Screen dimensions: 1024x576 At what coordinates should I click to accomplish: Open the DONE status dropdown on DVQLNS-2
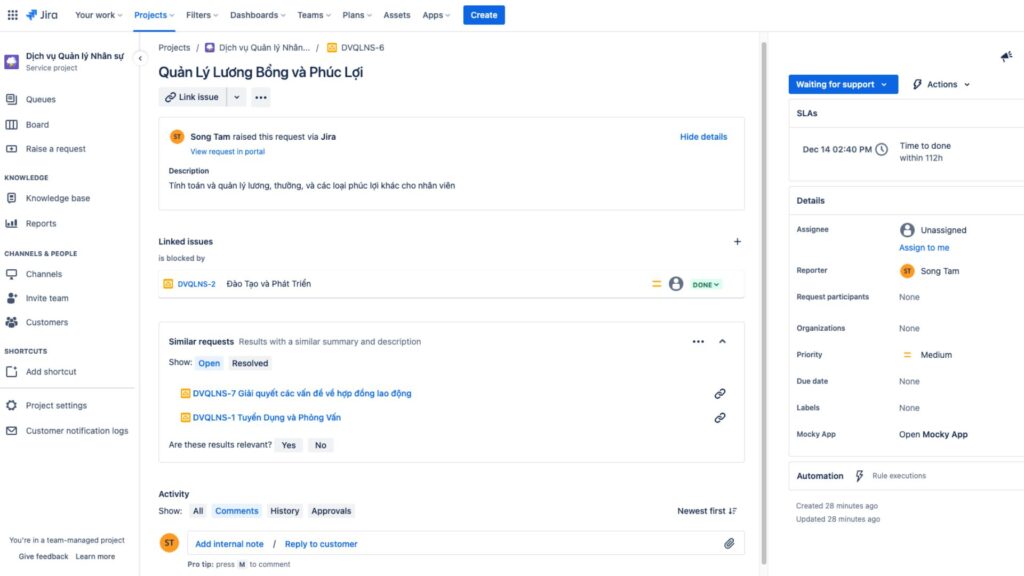point(705,285)
